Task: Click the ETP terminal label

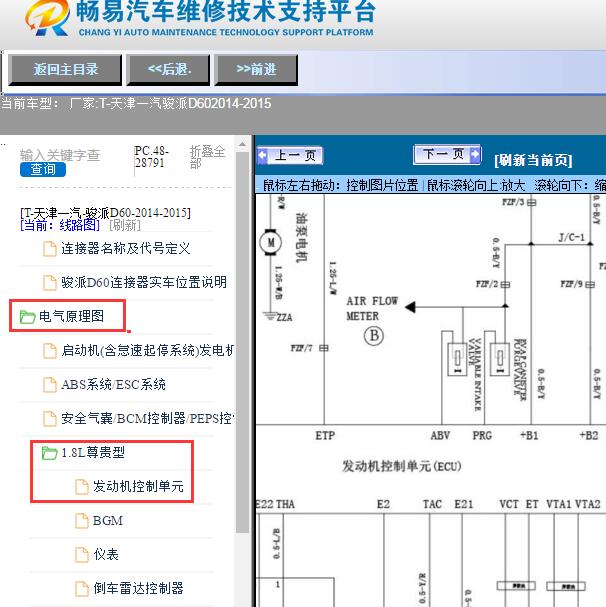Action: click(x=325, y=436)
